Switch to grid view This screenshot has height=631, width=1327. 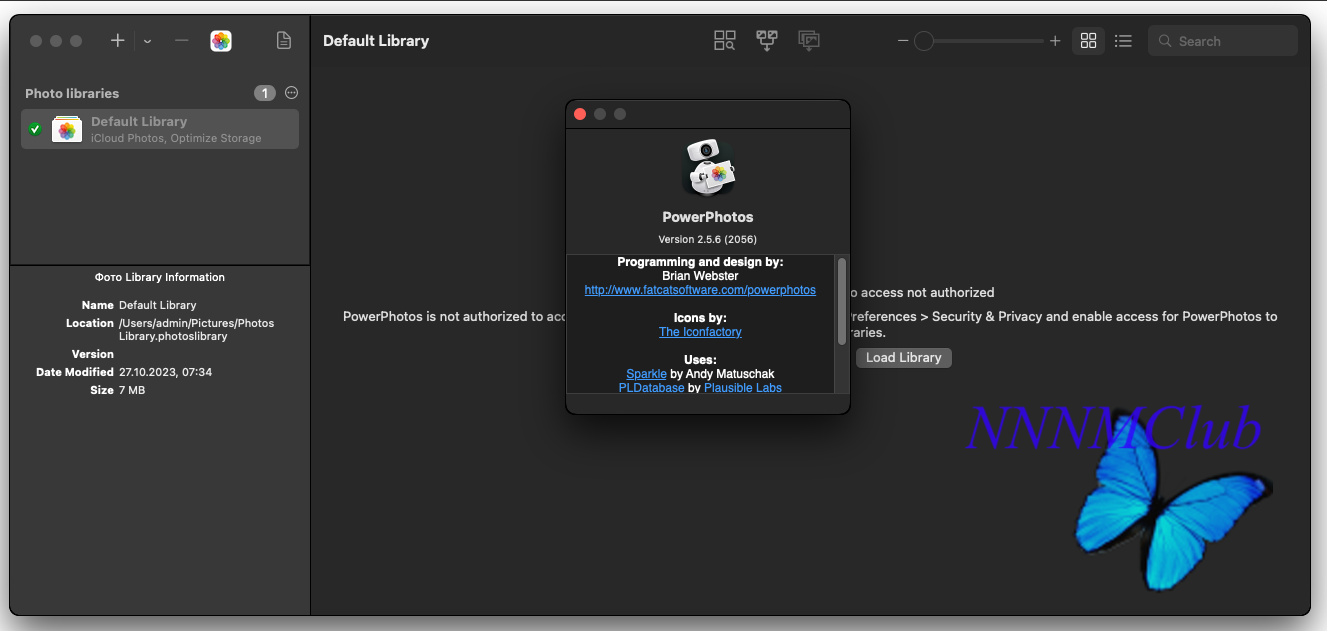tap(1089, 41)
